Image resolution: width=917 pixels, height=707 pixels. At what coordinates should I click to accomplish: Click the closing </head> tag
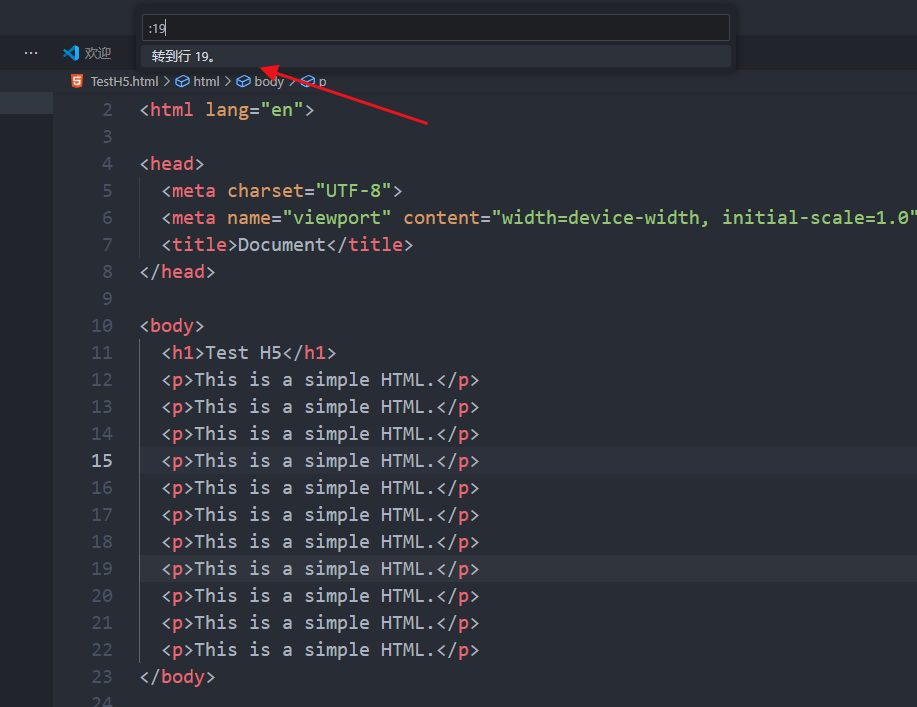177,272
